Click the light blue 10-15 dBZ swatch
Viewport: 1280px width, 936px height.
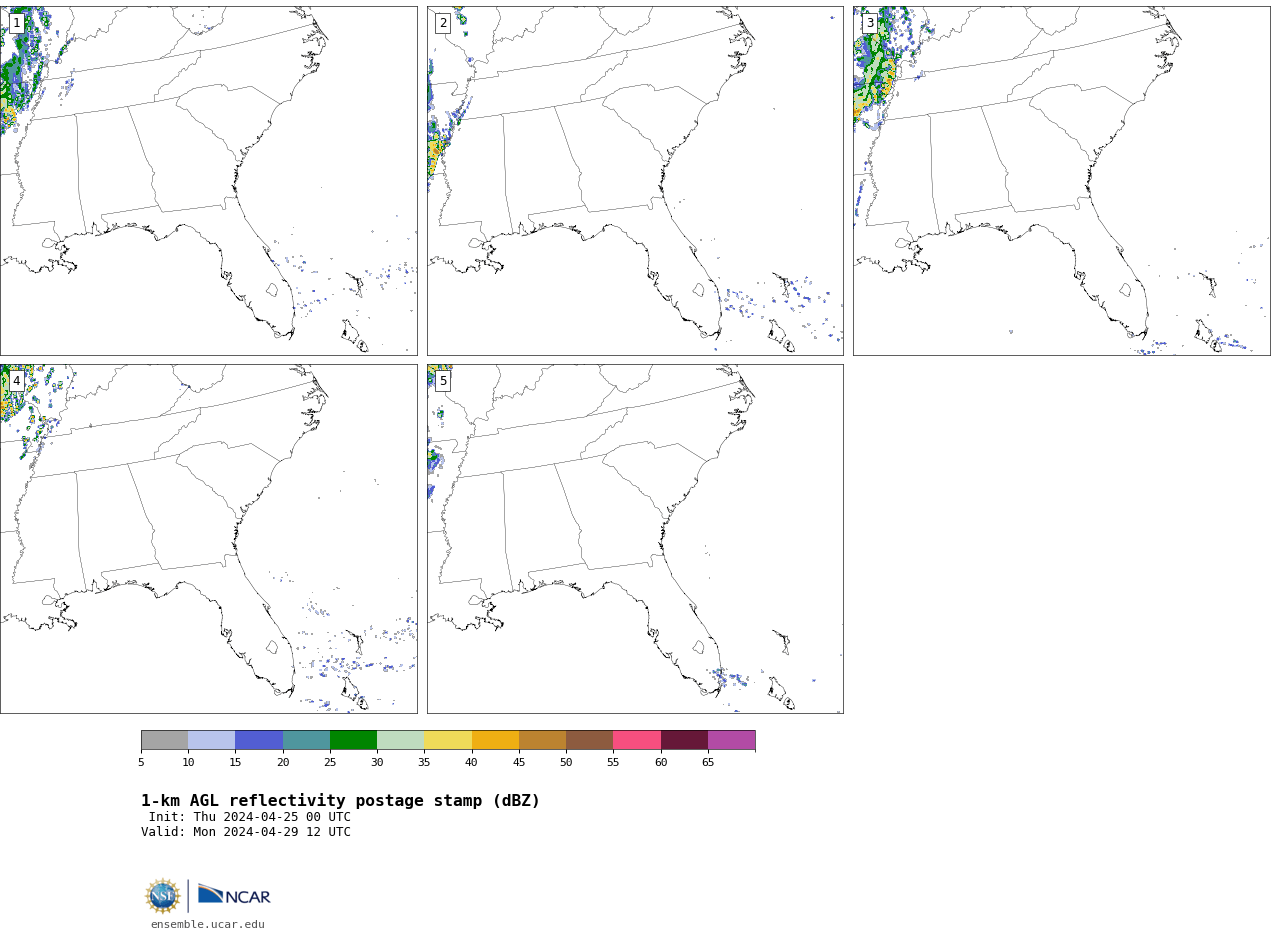pos(212,740)
